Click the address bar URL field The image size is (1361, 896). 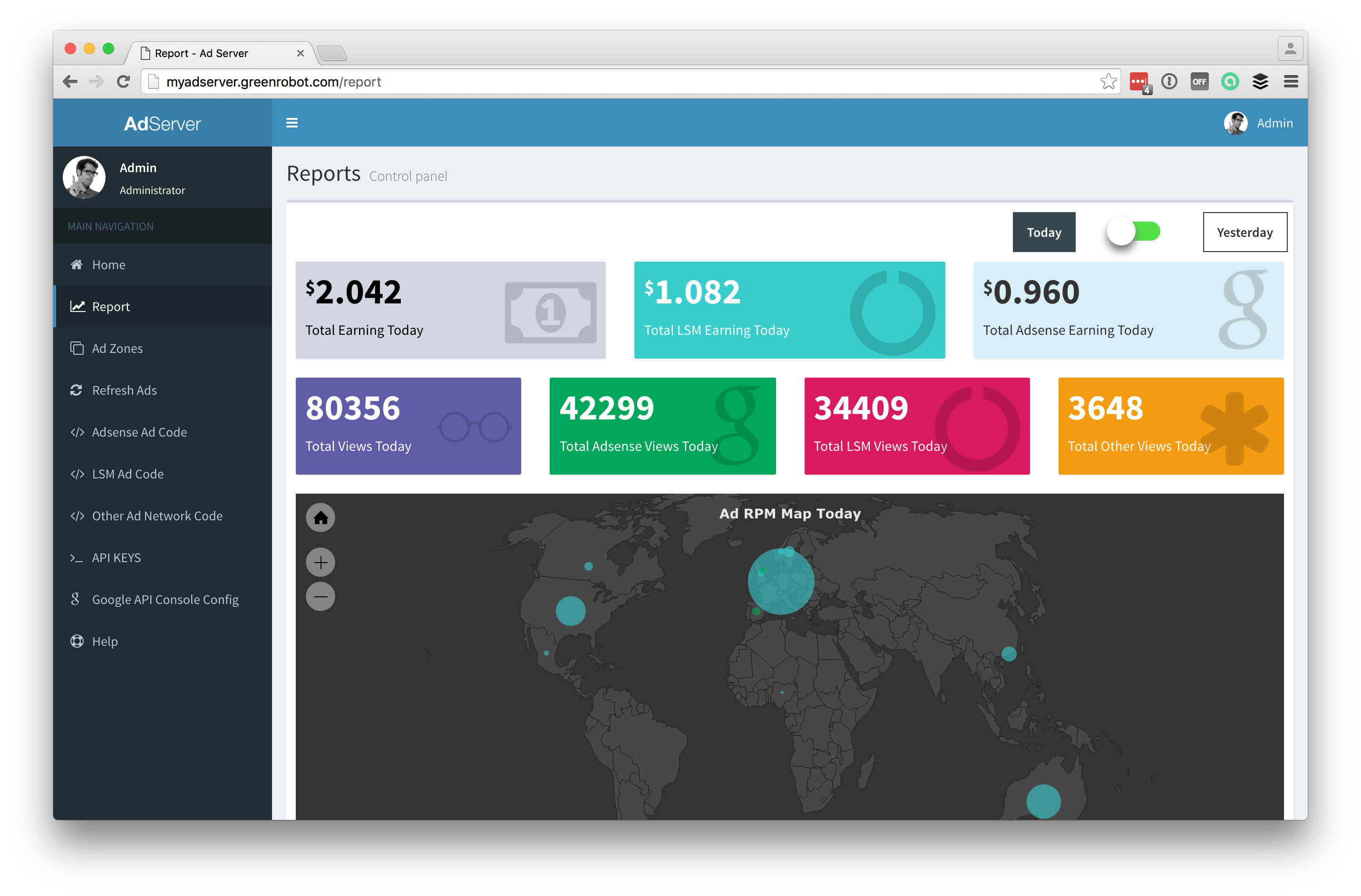click(x=572, y=82)
